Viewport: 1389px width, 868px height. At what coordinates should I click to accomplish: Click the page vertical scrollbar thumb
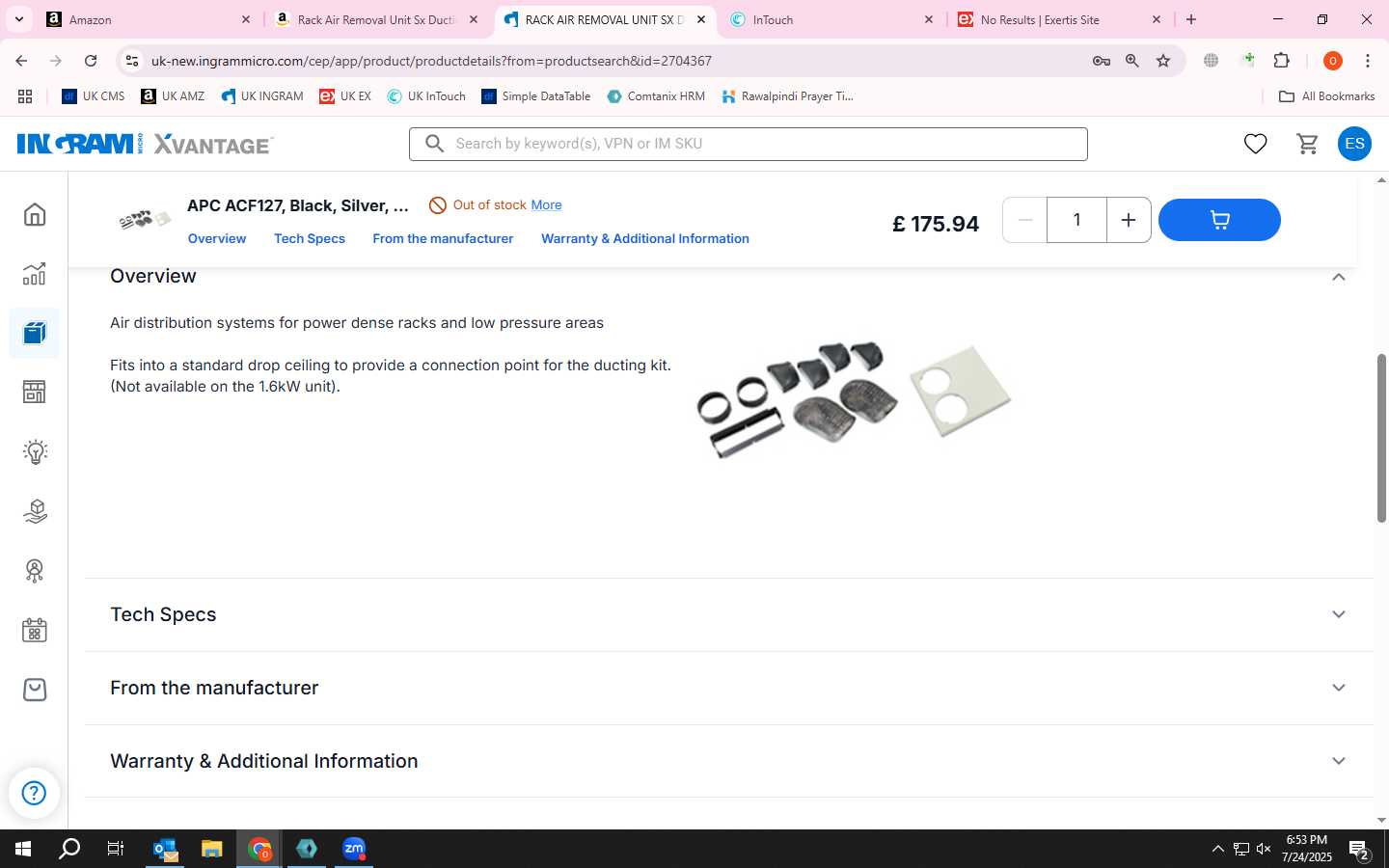click(x=1381, y=439)
